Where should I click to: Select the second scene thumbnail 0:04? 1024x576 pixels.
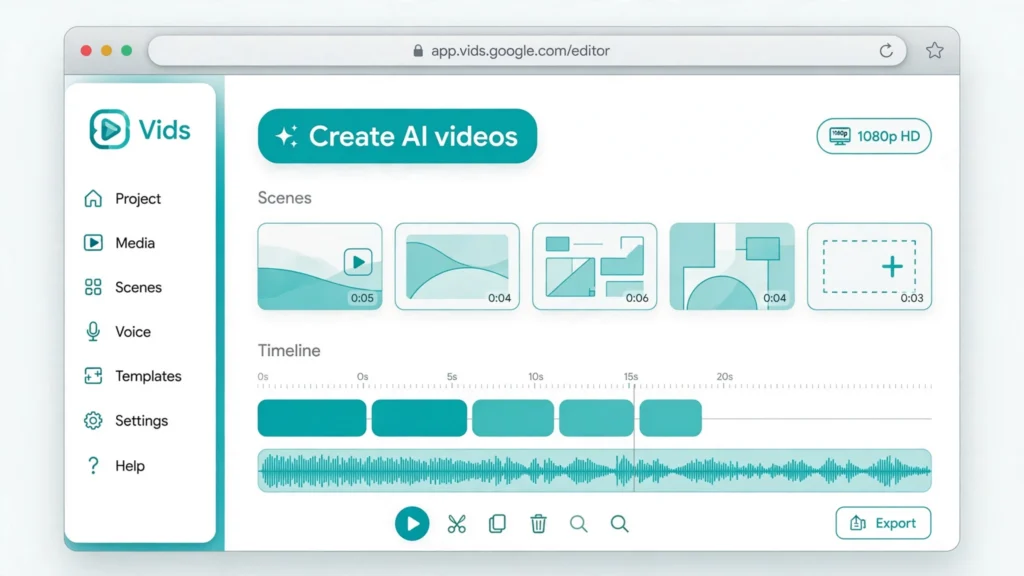457,266
